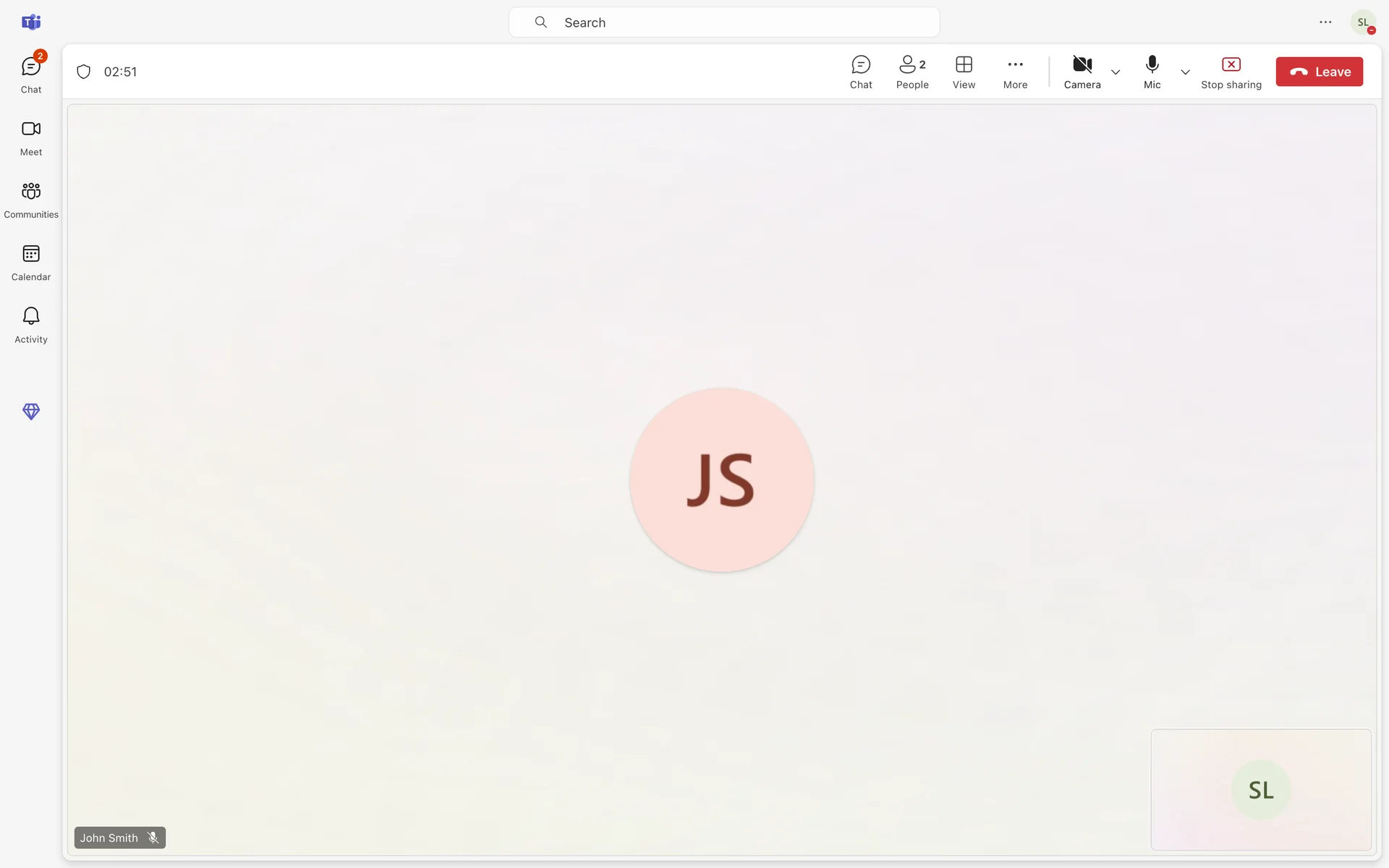Screen dimensions: 1389x868
Task: Show the People participants list
Action: 912,72
